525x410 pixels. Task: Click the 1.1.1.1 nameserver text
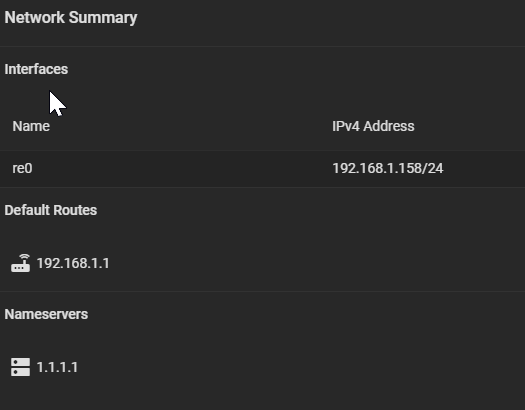point(57,367)
